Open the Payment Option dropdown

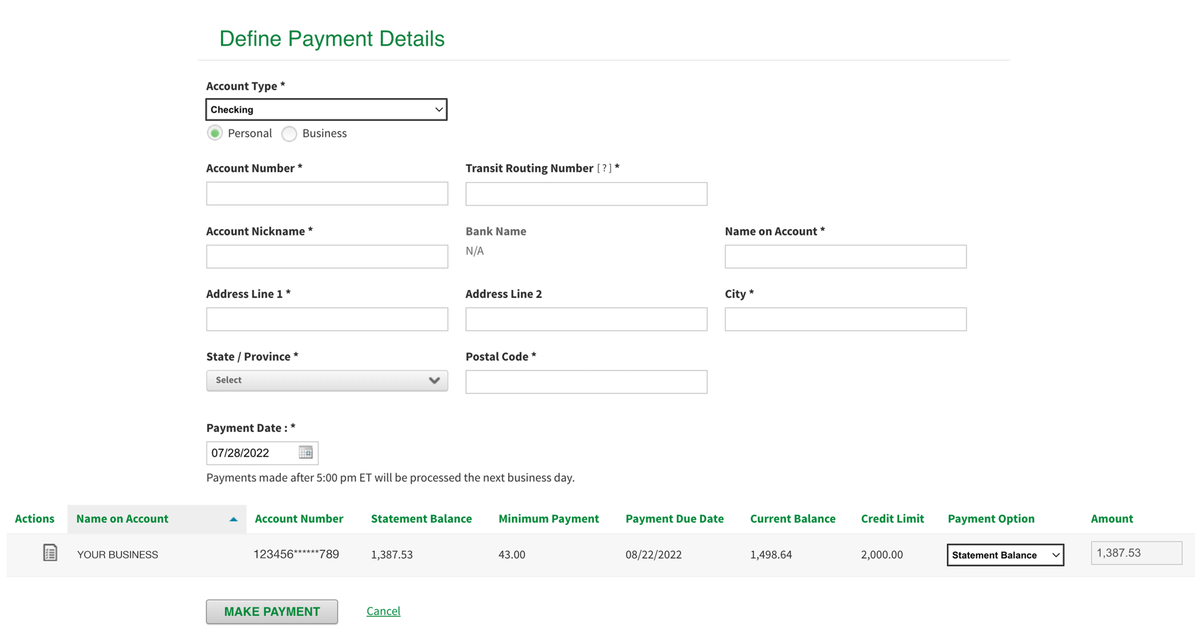pyautogui.click(x=1005, y=555)
